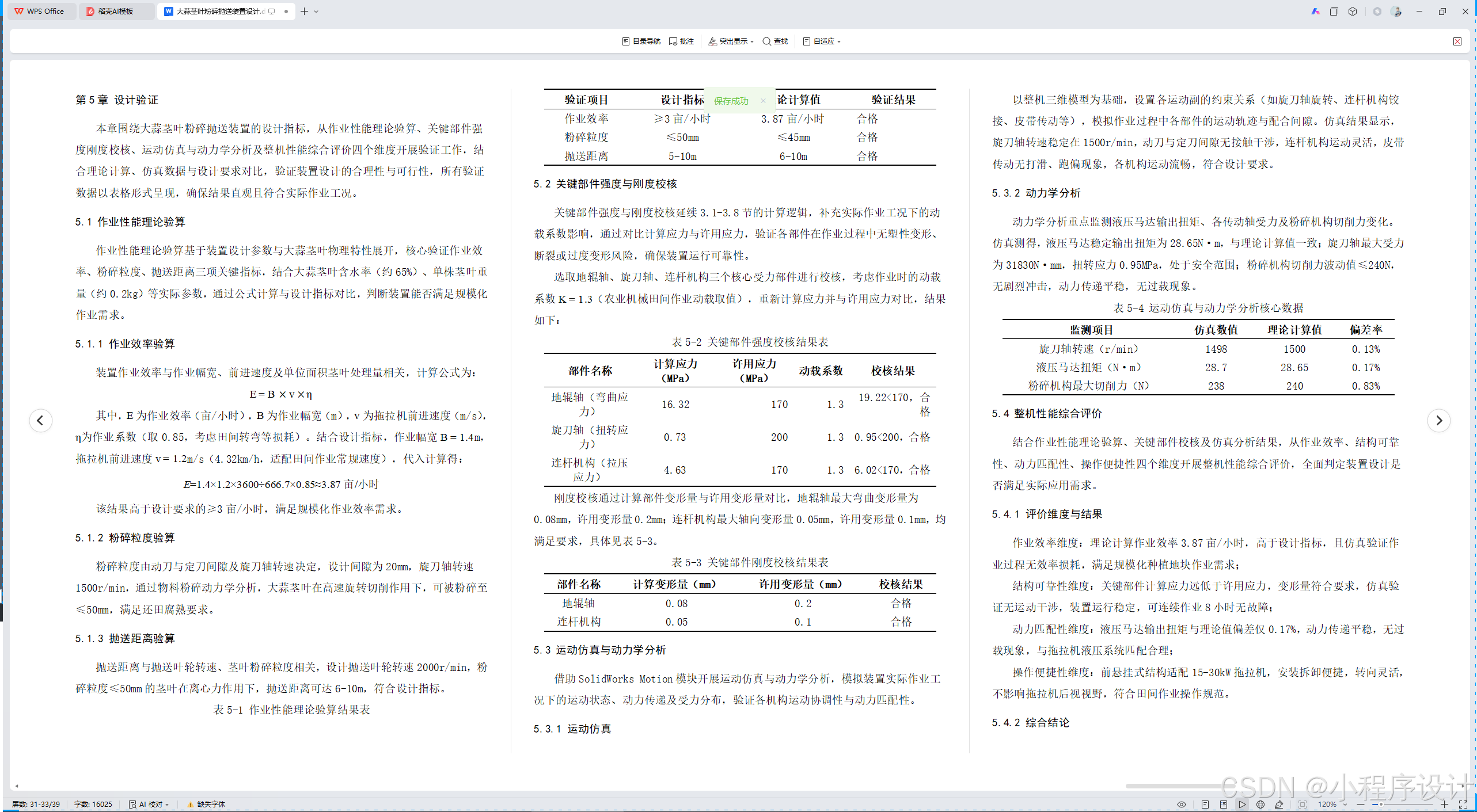
Task: Click the 批注 comments button
Action: 682,41
